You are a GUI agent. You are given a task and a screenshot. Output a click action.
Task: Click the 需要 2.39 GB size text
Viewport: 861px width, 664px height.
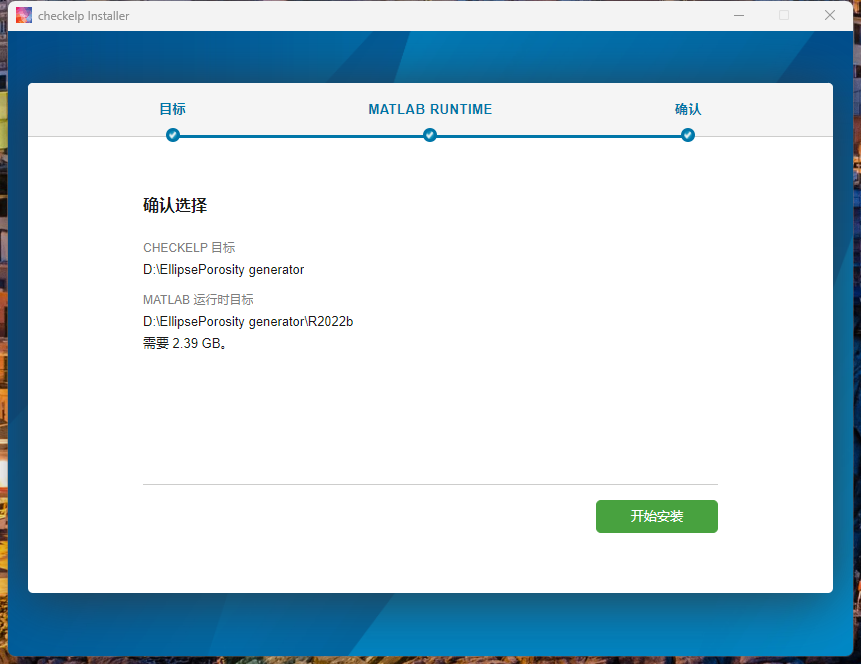point(184,343)
